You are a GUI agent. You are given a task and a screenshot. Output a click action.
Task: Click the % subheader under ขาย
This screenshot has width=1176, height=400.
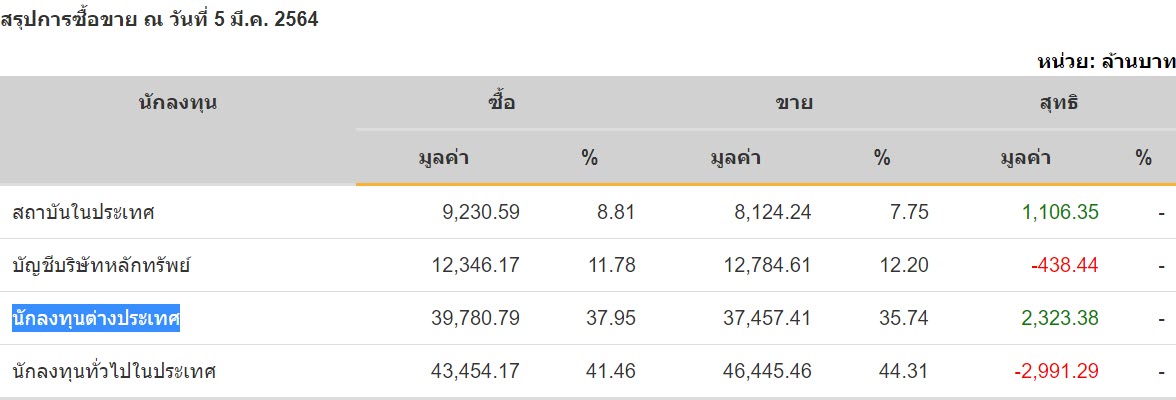coord(881,157)
